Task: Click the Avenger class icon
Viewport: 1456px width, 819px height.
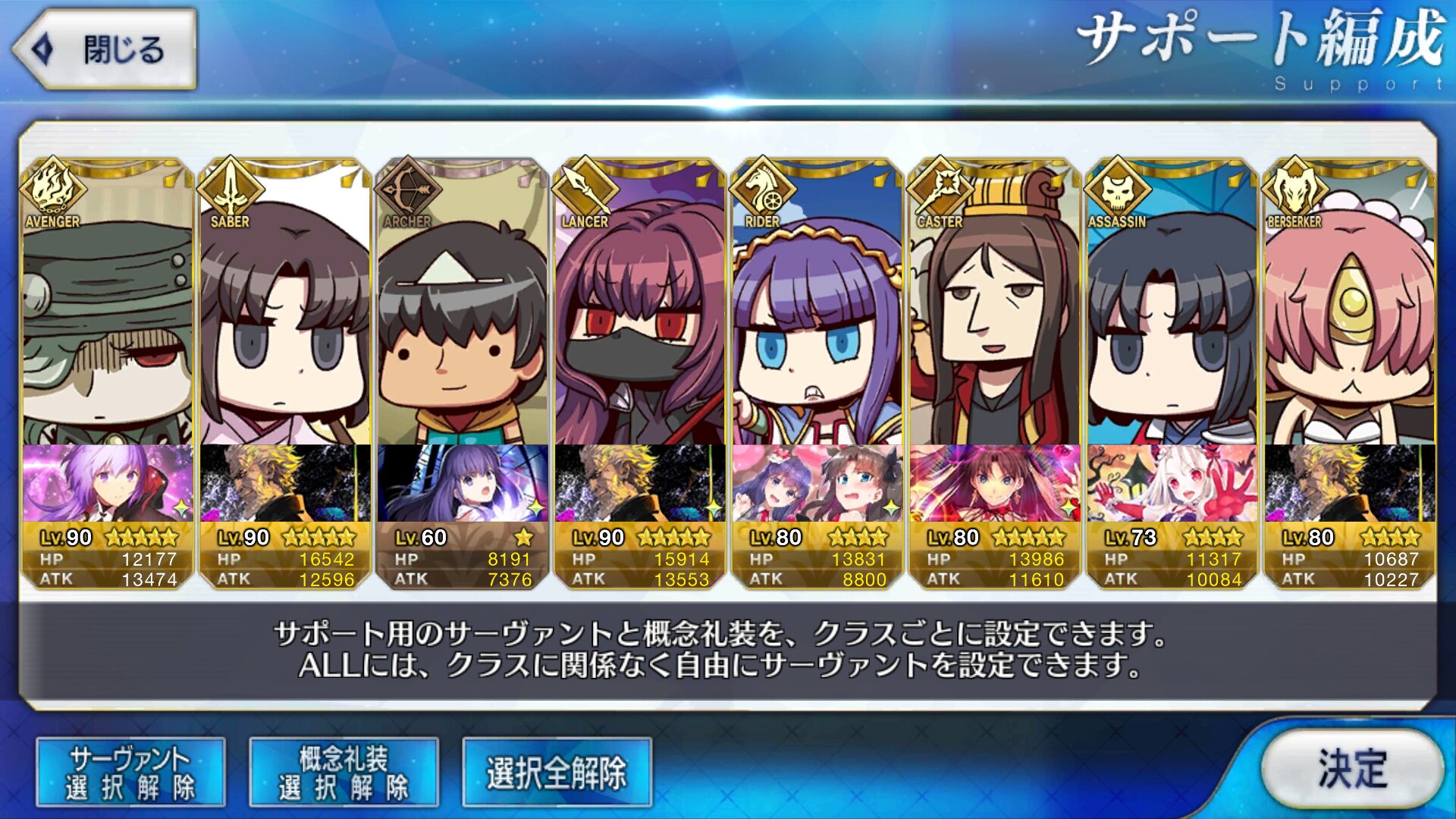Action: coord(52,187)
